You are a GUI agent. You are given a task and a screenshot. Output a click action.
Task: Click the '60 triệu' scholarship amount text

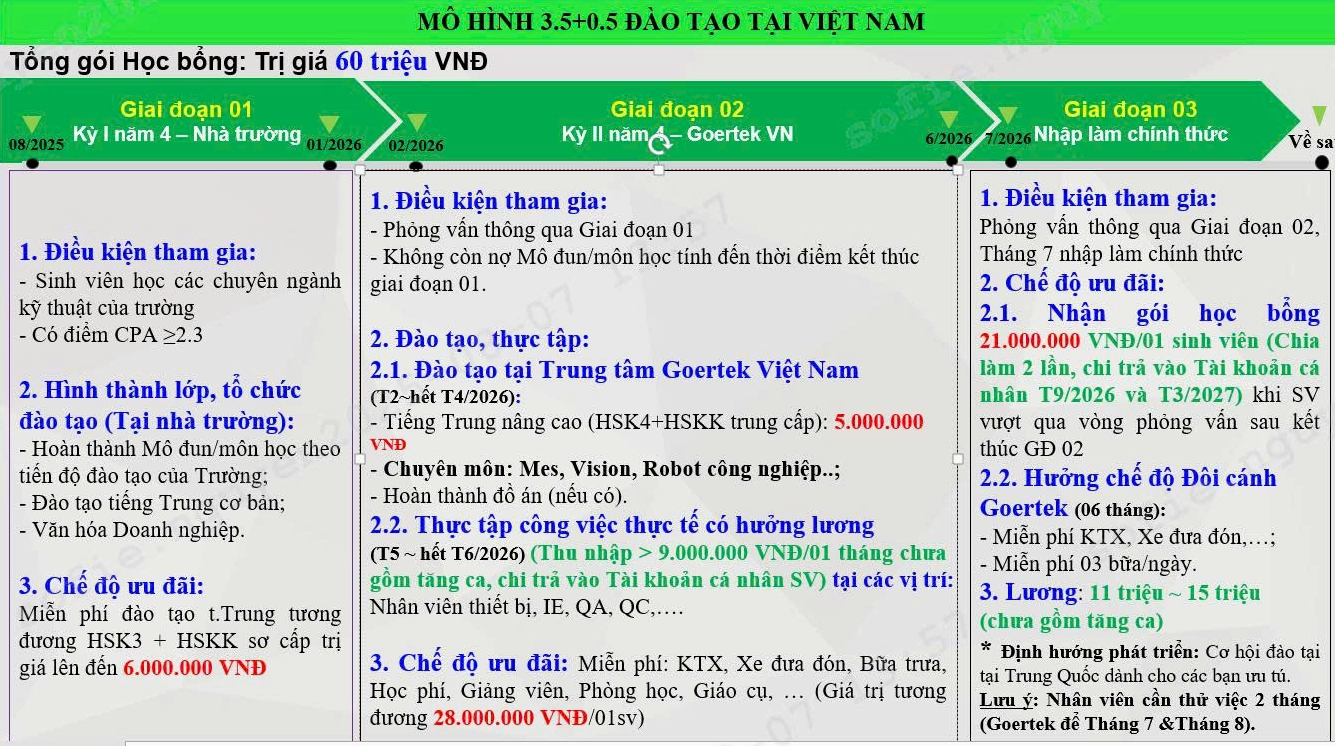[381, 62]
